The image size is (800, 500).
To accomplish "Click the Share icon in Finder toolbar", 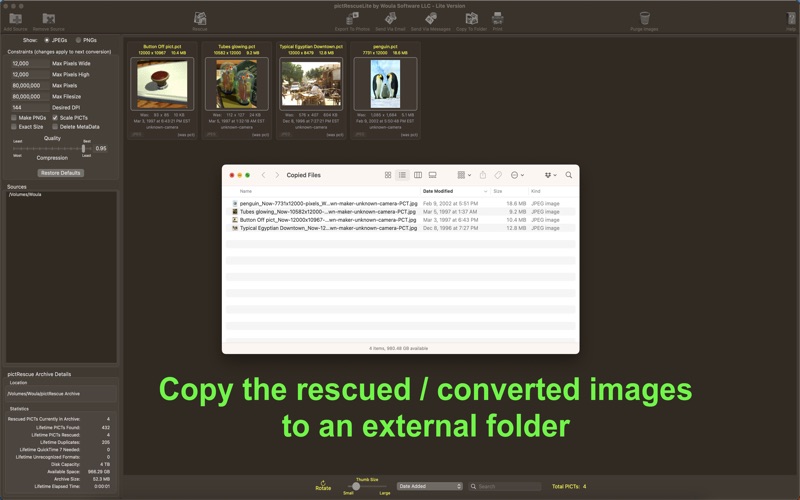I will 483,175.
